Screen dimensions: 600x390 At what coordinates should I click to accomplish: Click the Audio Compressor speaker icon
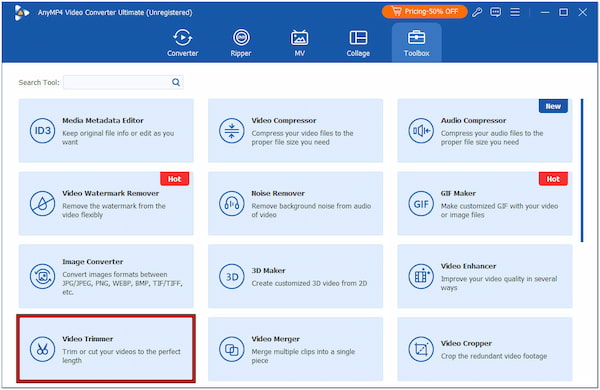coord(421,131)
